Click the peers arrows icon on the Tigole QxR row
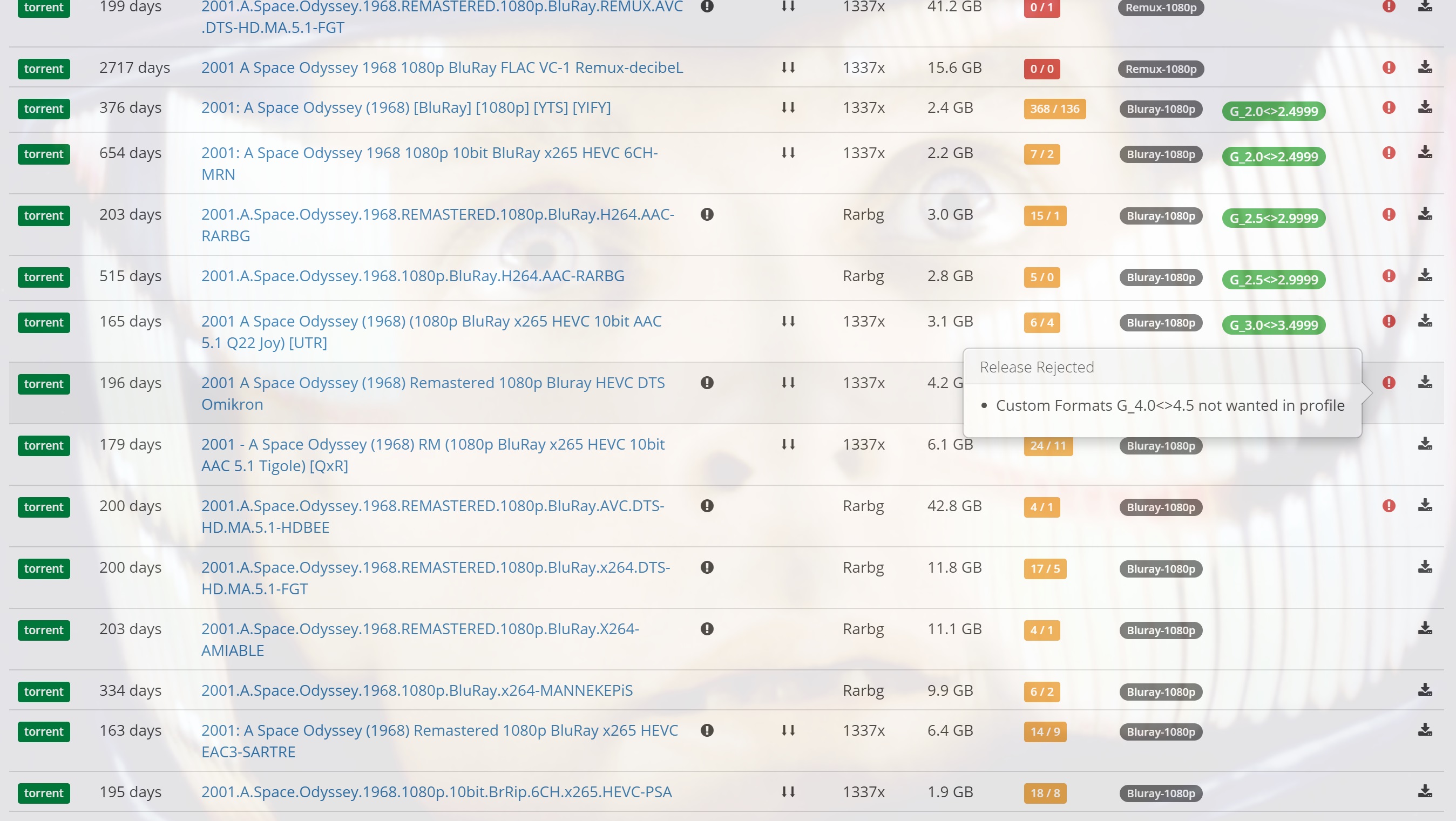 788,445
